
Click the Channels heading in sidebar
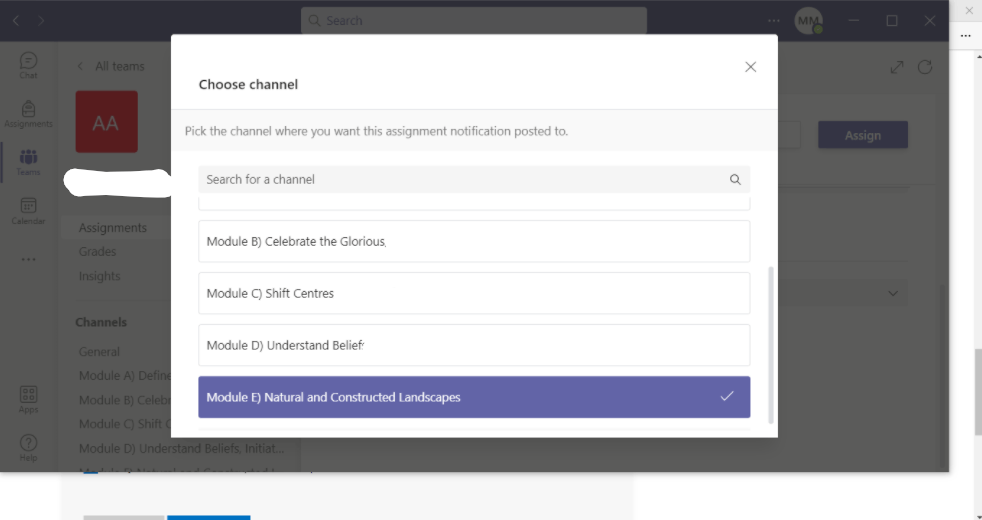pos(101,322)
